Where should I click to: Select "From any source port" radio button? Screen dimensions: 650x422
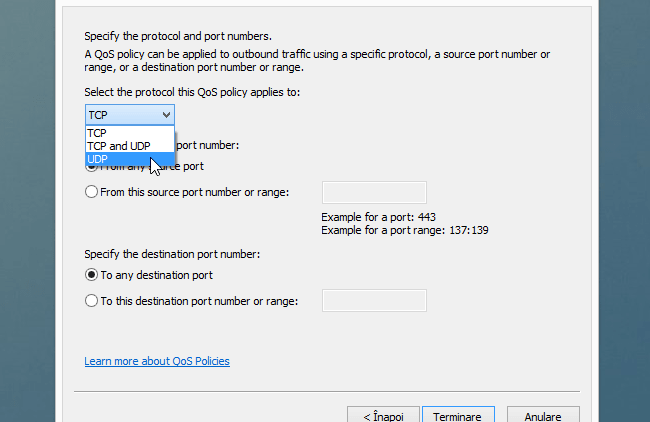tap(92, 166)
